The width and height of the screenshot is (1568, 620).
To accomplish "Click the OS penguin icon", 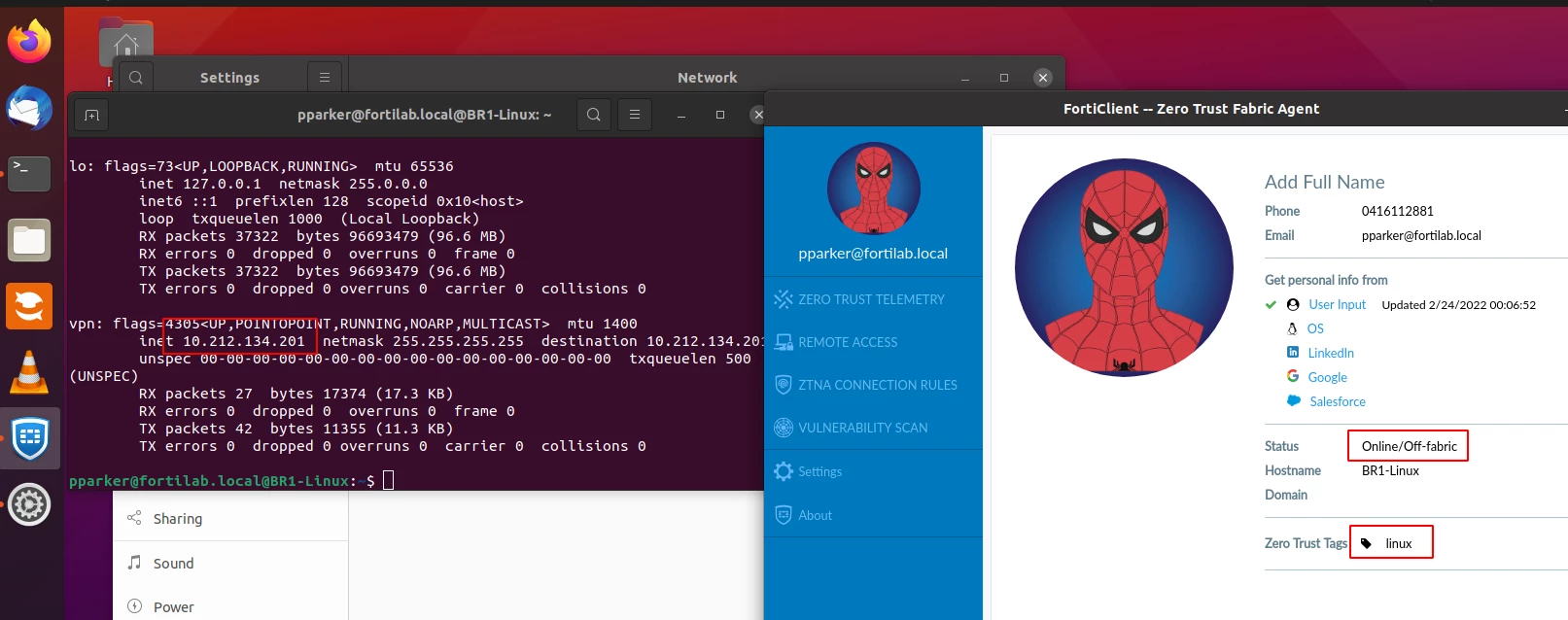I will coord(1293,328).
